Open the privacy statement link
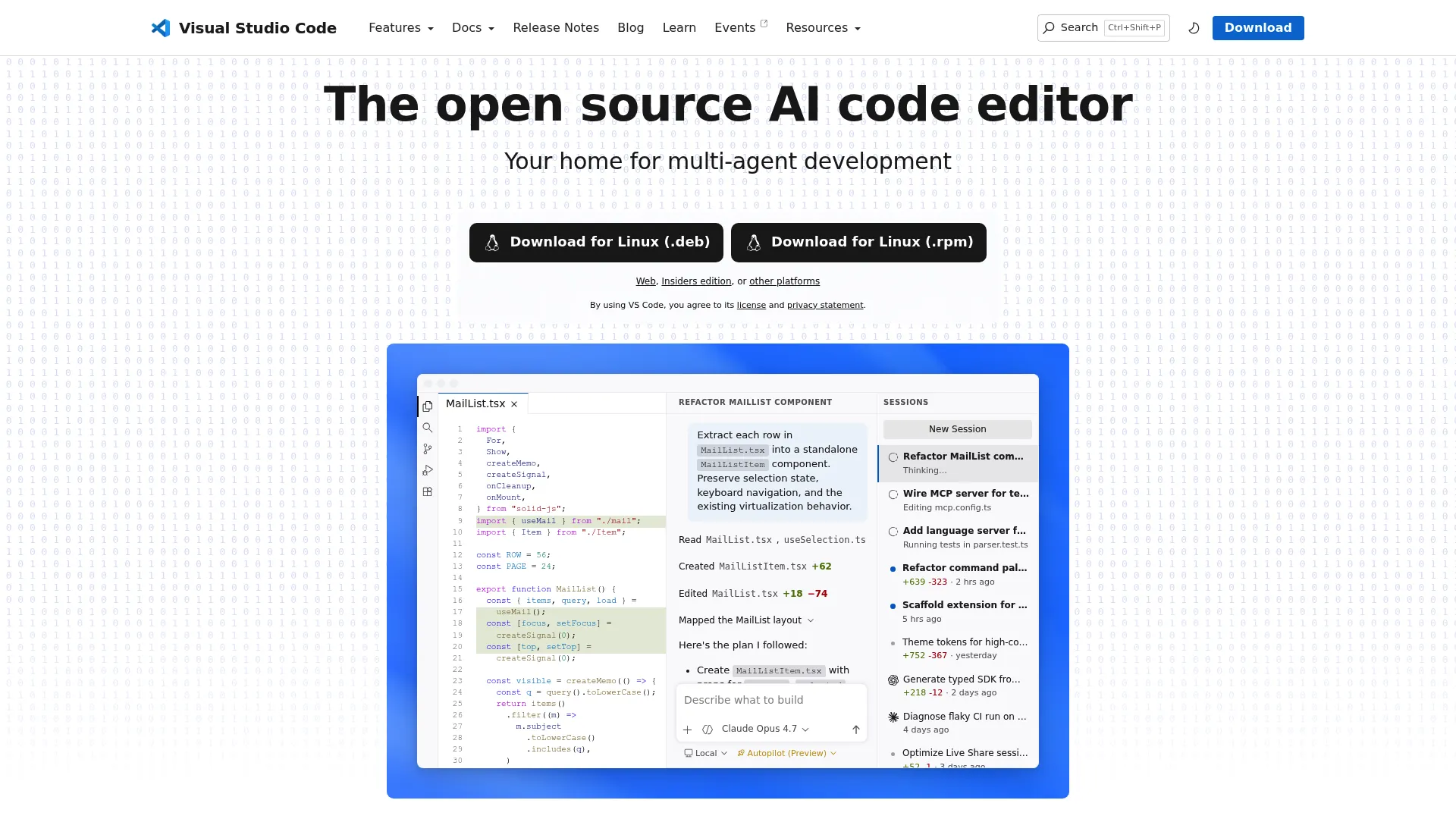1456x819 pixels. pyautogui.click(x=825, y=306)
